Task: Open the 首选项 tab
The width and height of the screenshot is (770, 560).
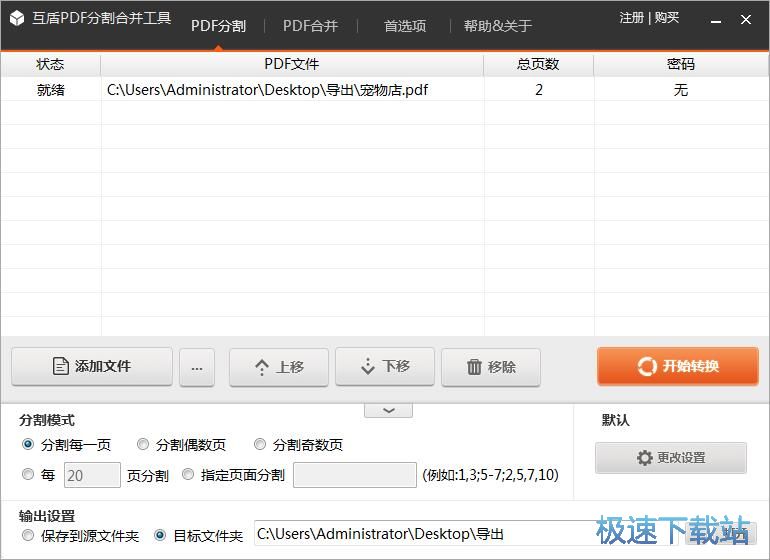Action: (405, 26)
